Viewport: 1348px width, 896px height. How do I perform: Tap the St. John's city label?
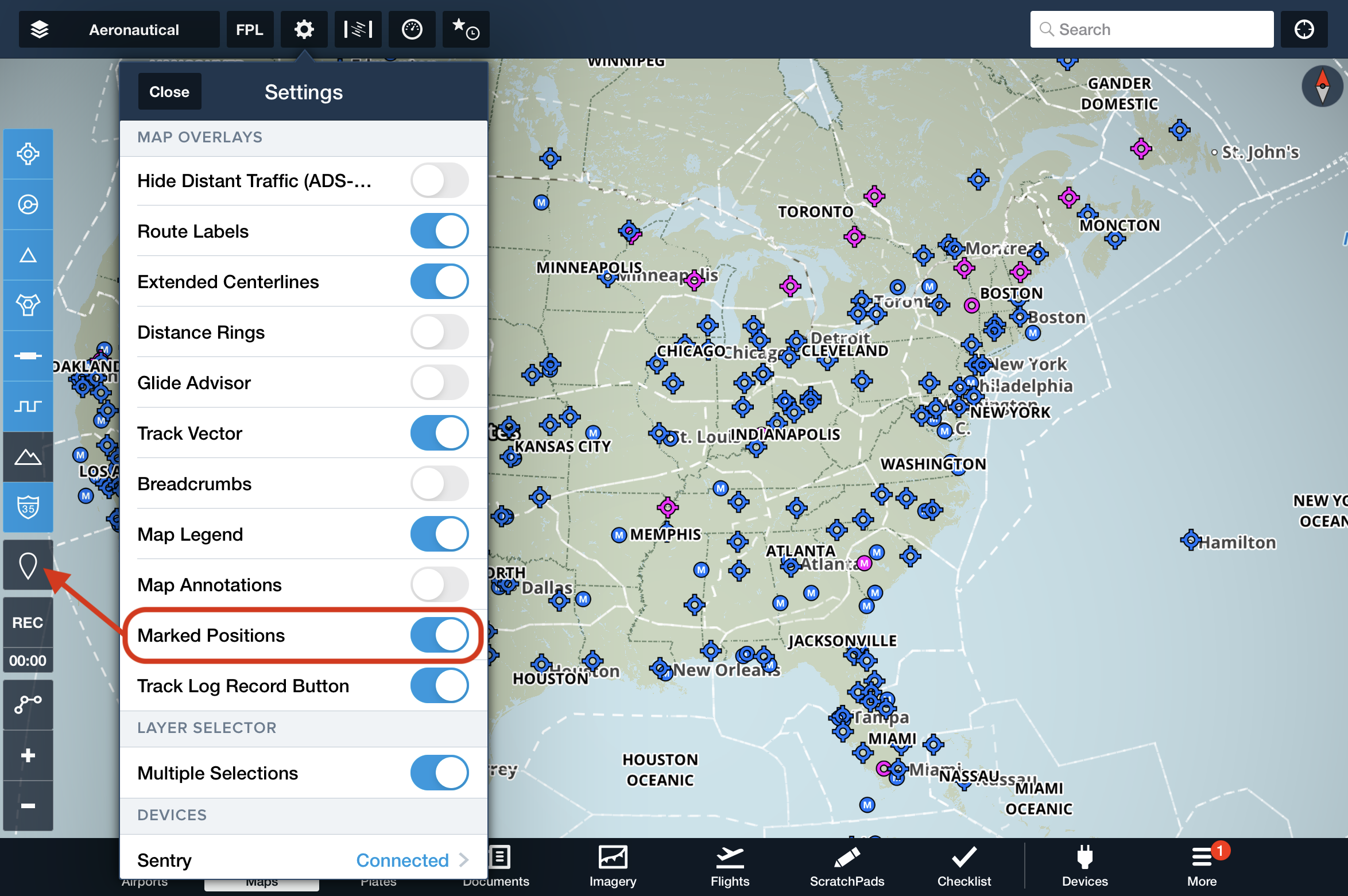(1260, 152)
